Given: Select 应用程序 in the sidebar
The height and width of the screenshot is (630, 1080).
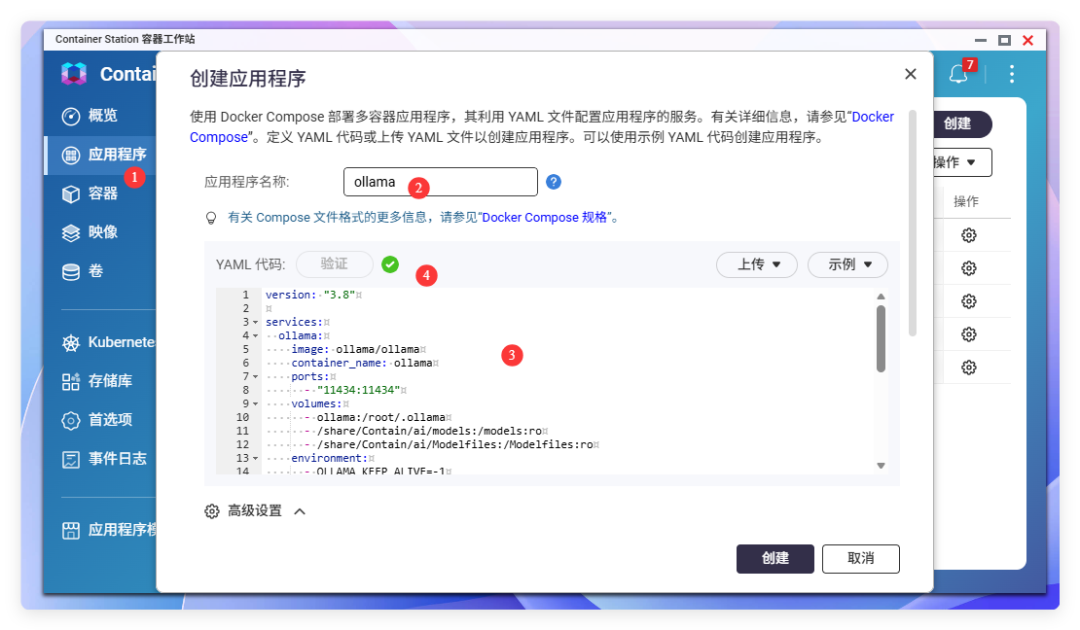Looking at the screenshot, I should pos(101,154).
